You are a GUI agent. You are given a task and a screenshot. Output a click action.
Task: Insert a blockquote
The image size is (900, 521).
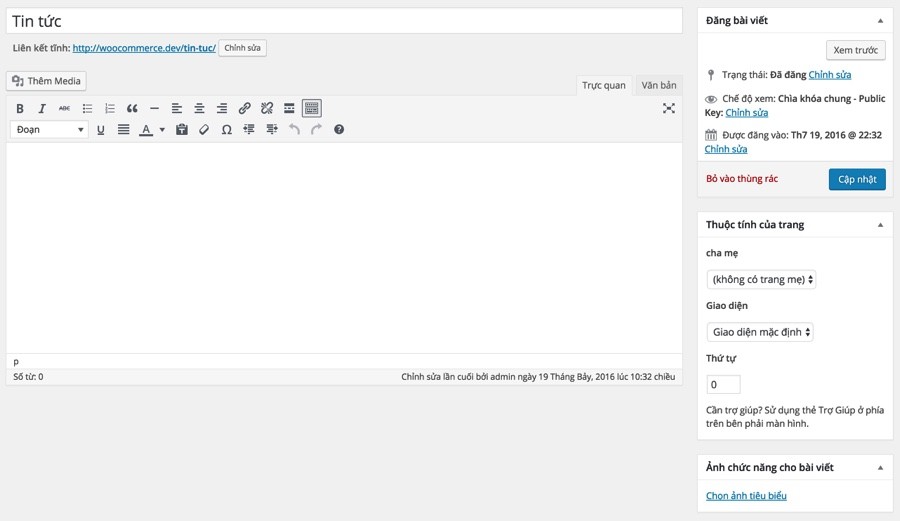pos(132,108)
